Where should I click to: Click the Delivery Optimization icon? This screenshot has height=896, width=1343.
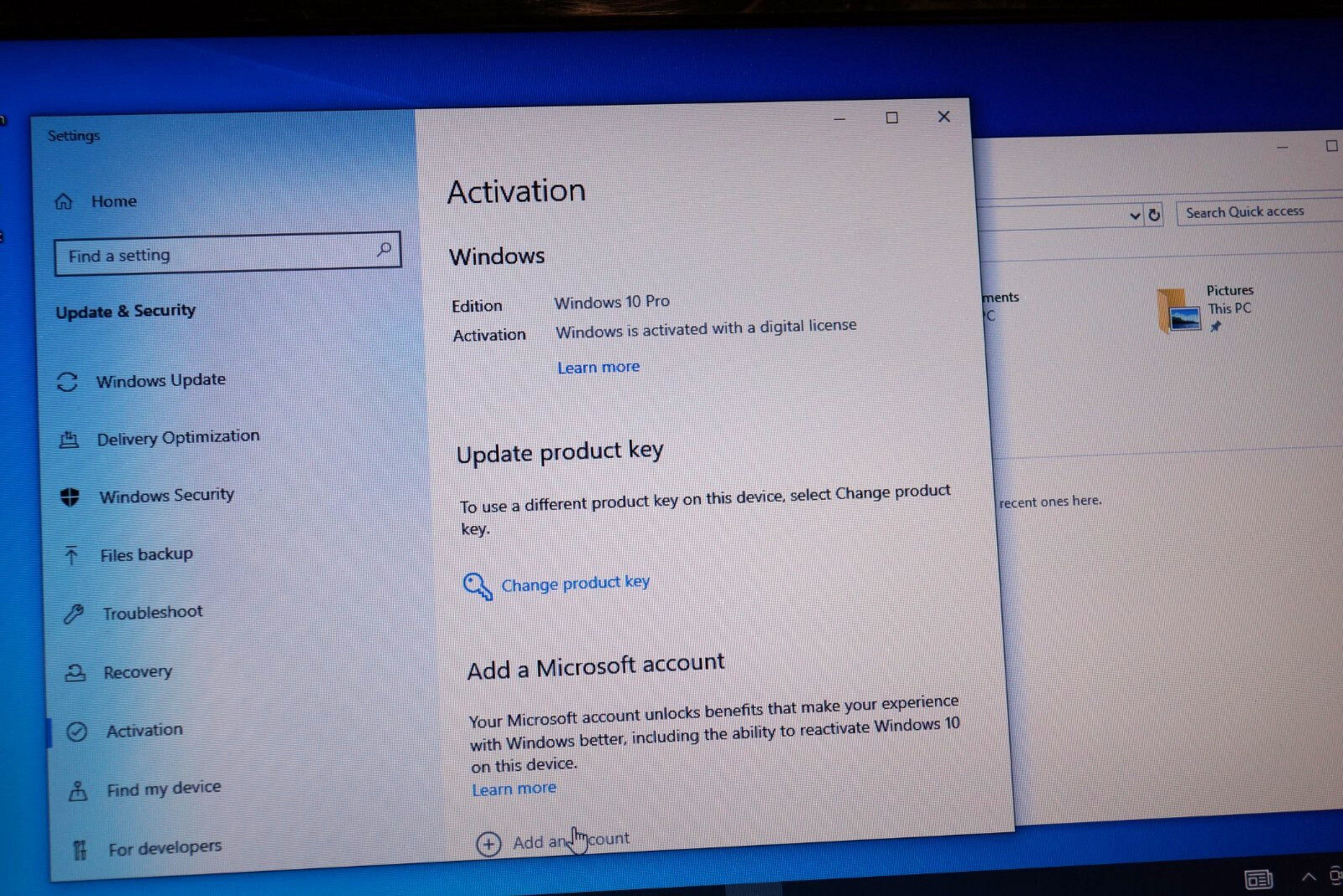[x=69, y=440]
